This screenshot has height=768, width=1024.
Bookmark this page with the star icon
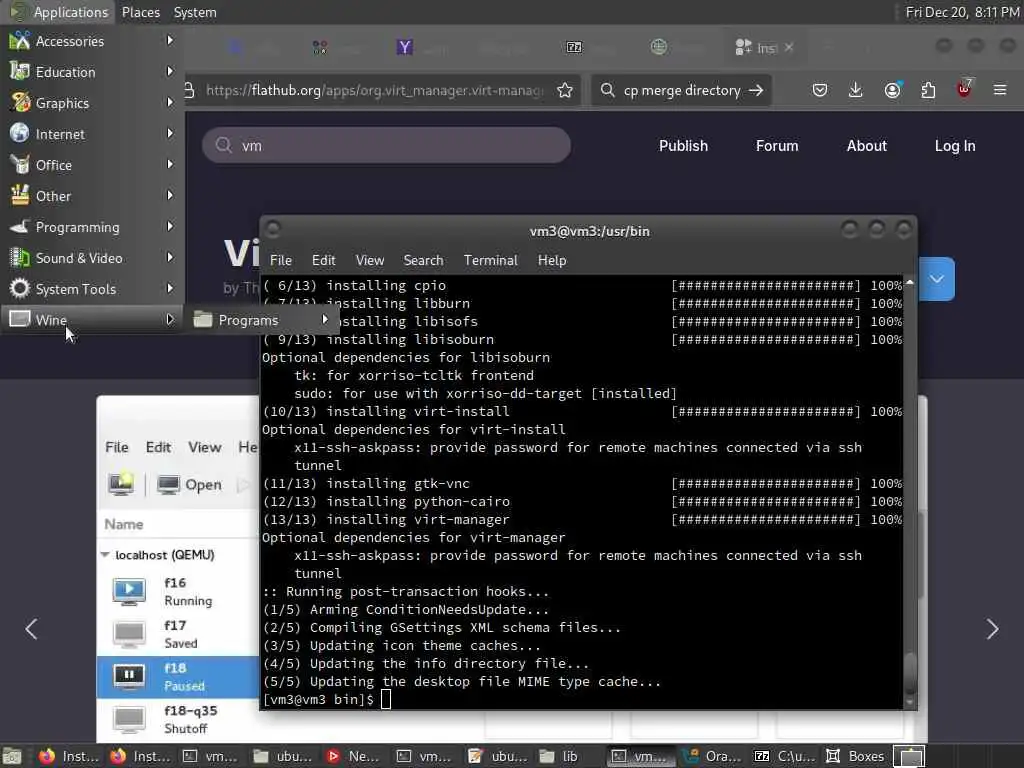[x=565, y=90]
